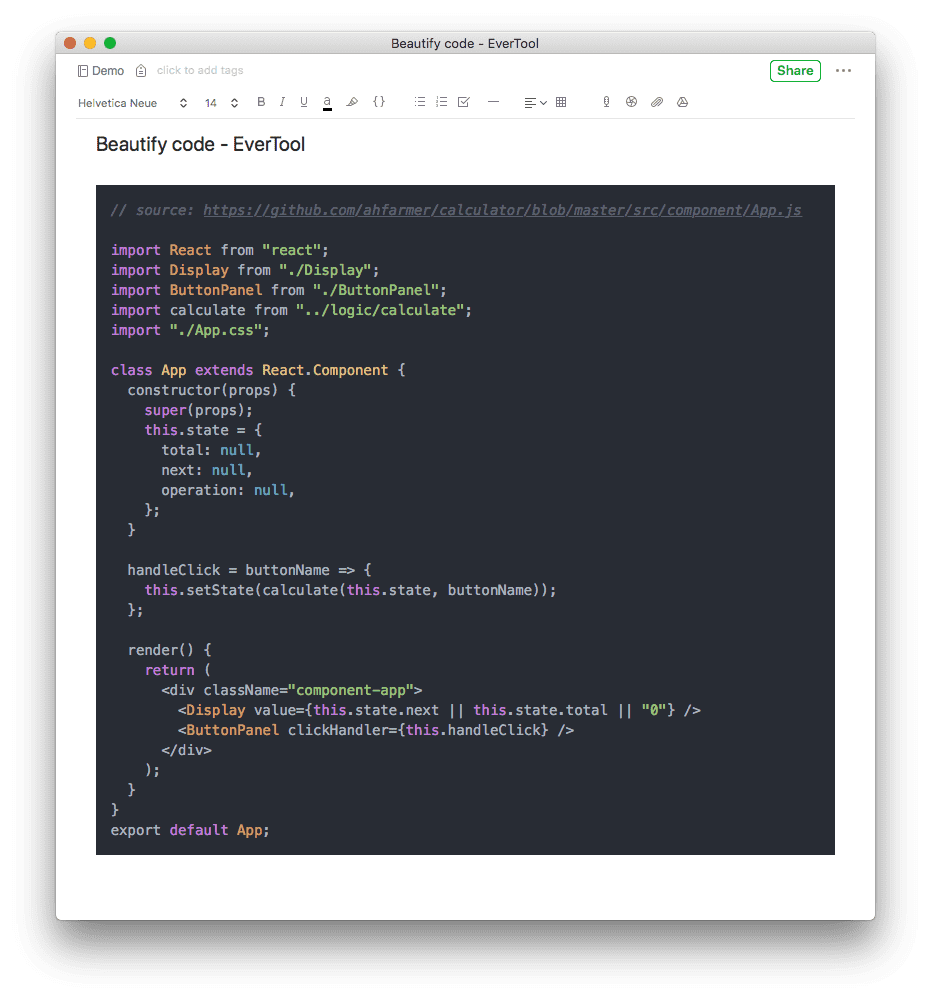Import a file from Google Drive
Image resolution: width=931 pixels, height=1000 pixels.
[x=681, y=101]
